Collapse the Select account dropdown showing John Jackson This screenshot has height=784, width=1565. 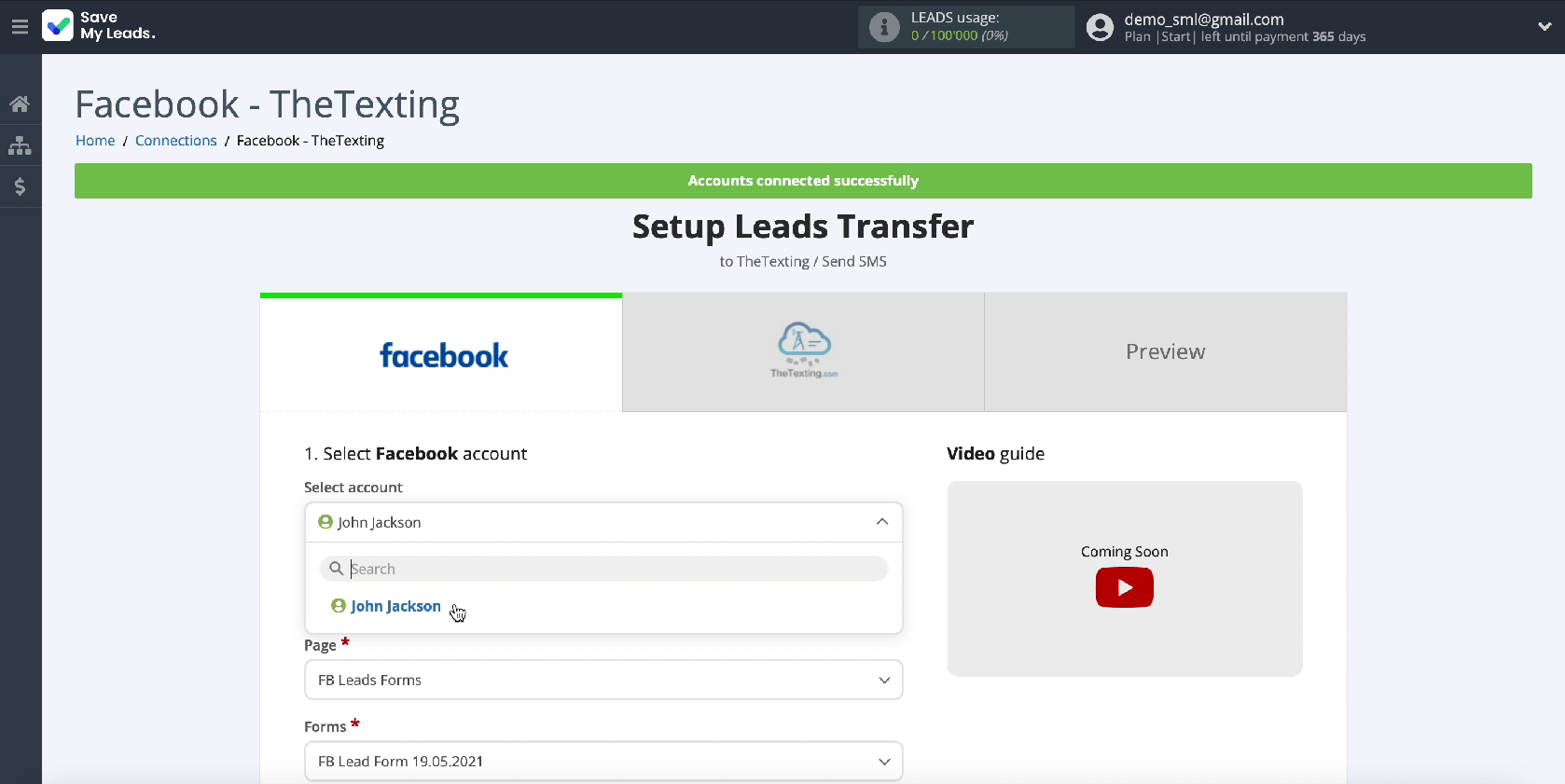pos(603,522)
